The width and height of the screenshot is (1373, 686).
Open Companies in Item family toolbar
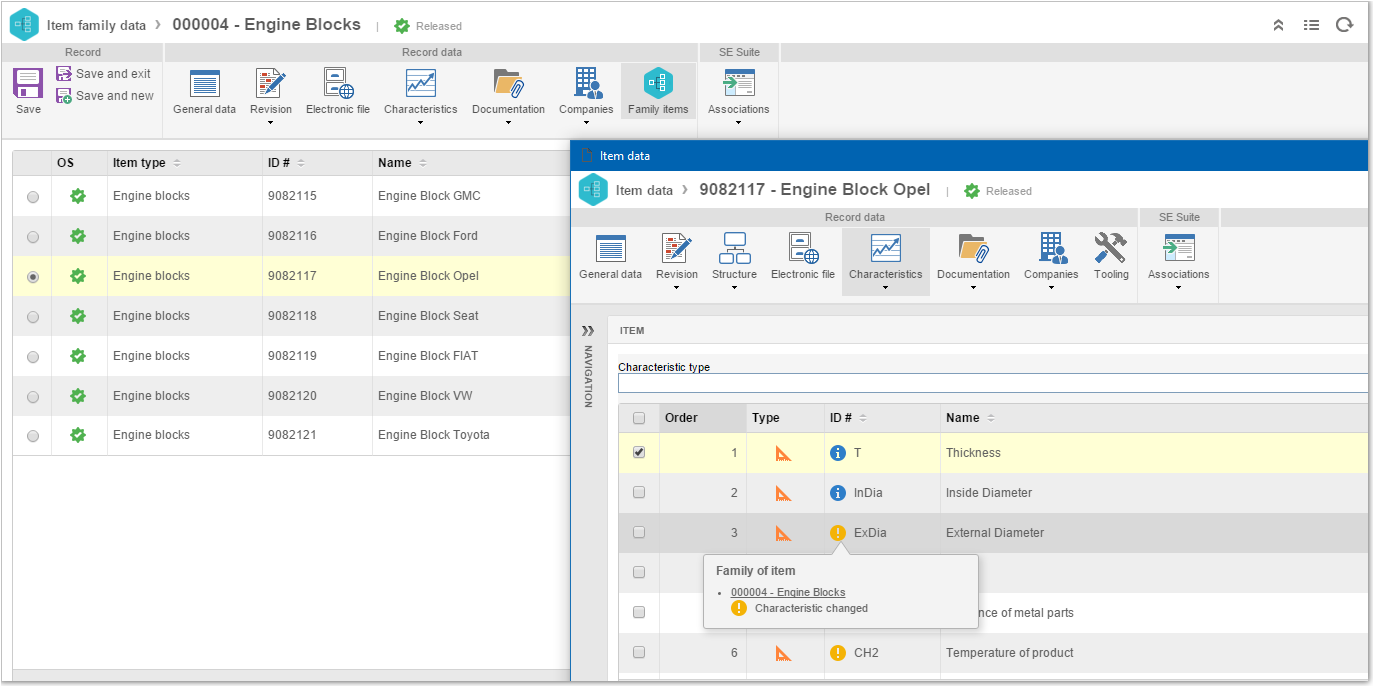tap(586, 92)
